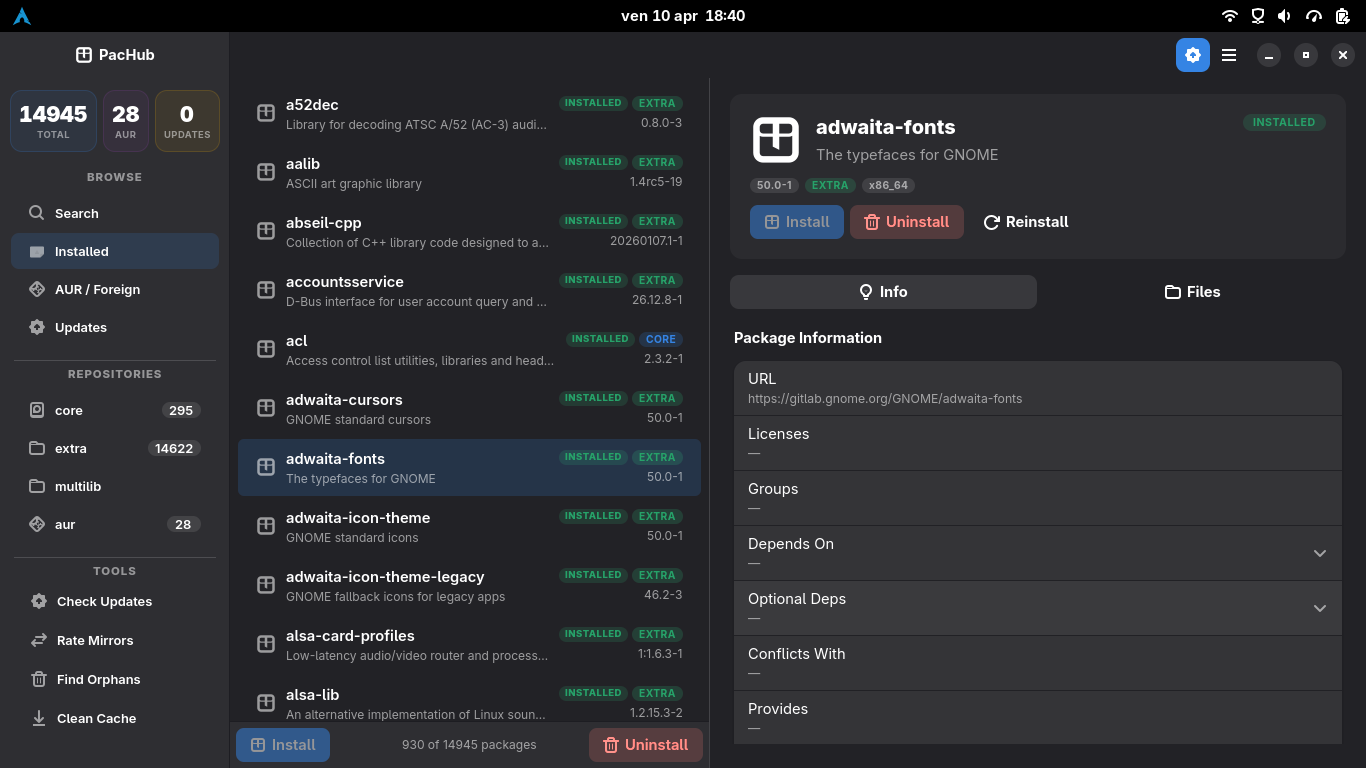Open the settings gear button

pos(1192,55)
